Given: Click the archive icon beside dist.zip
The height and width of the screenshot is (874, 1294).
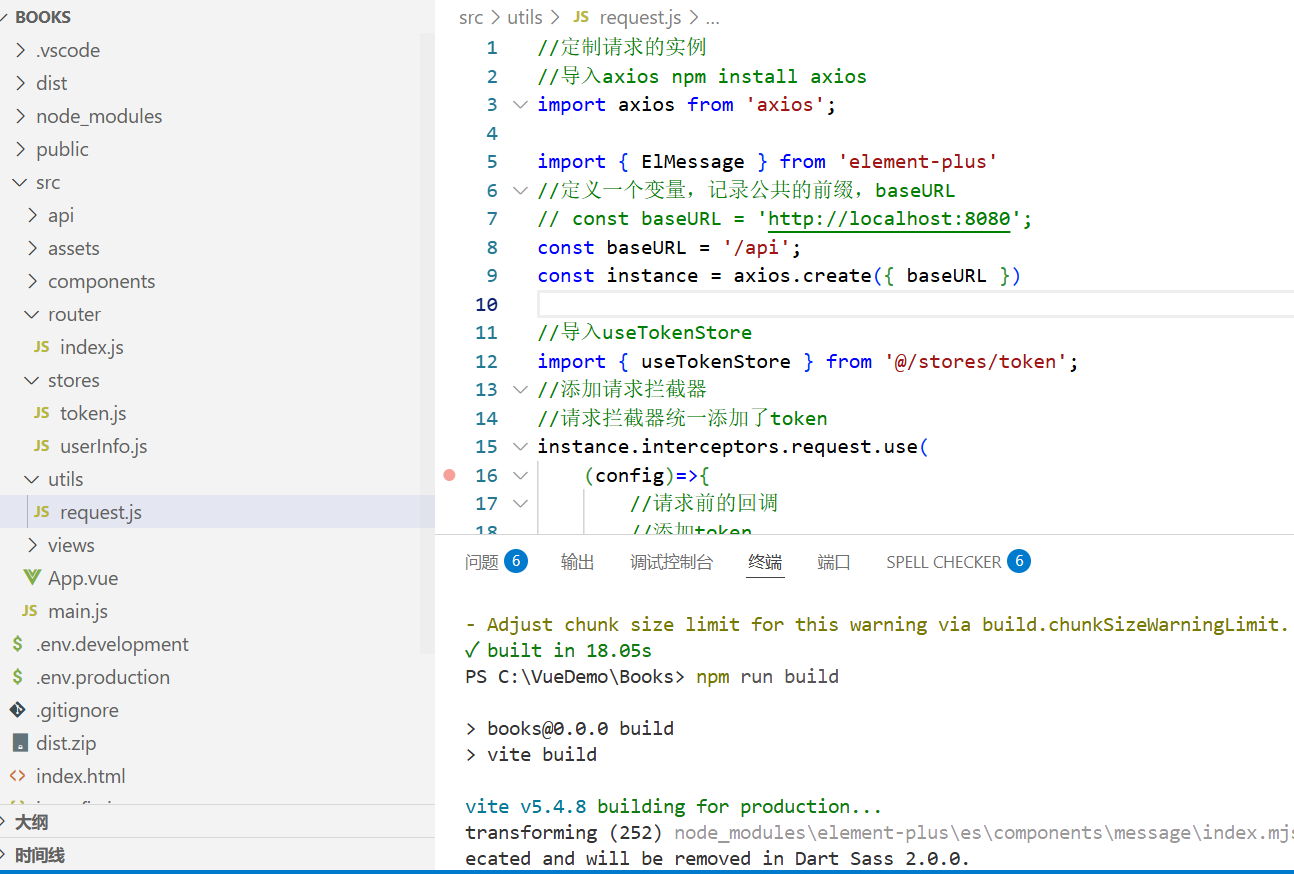Looking at the screenshot, I should [19, 743].
